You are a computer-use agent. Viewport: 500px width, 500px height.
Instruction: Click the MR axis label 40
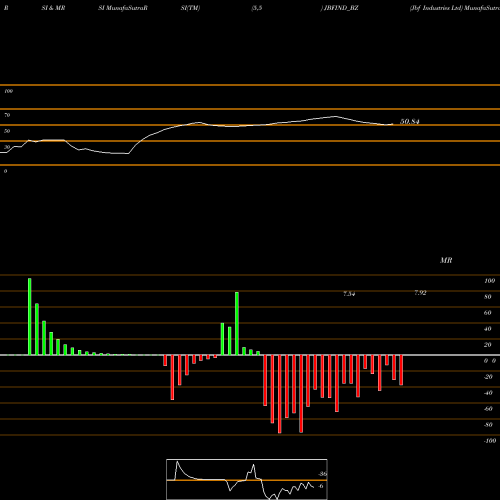488,329
